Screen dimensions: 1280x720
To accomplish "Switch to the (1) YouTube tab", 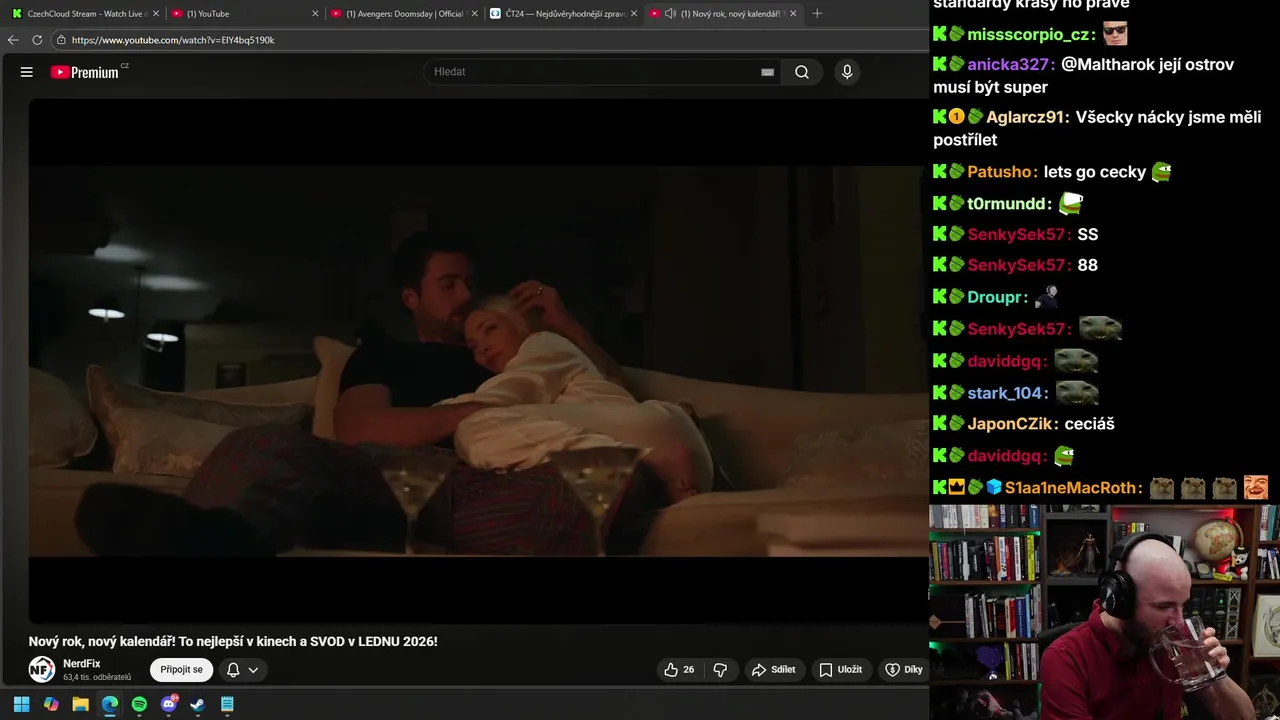I will (x=243, y=14).
